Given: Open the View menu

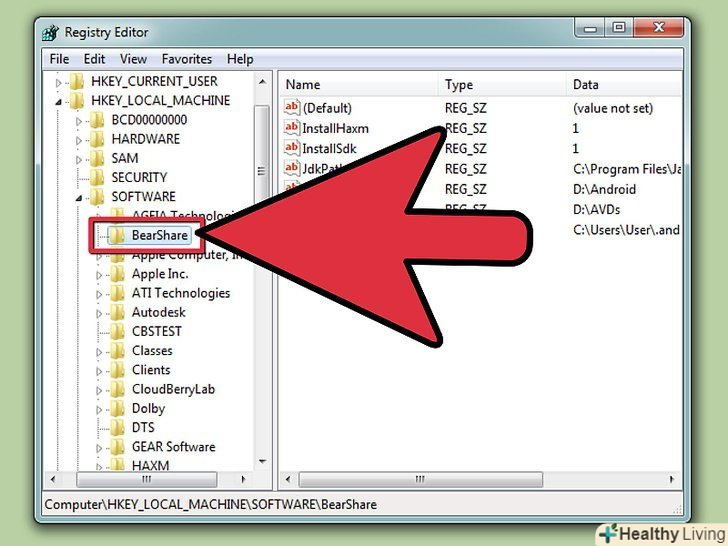Looking at the screenshot, I should (133, 59).
